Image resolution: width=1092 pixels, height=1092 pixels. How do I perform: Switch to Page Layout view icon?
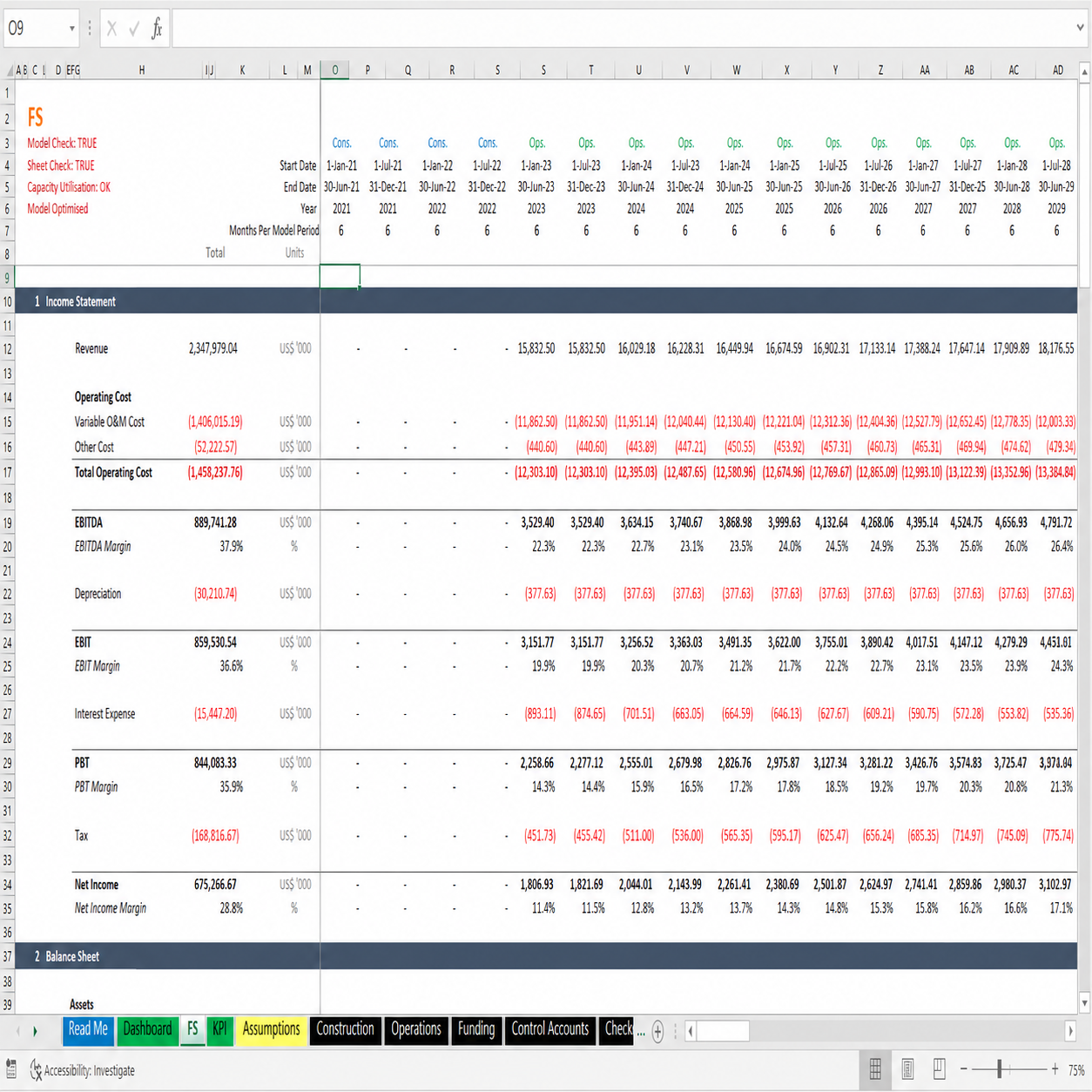(x=907, y=1069)
